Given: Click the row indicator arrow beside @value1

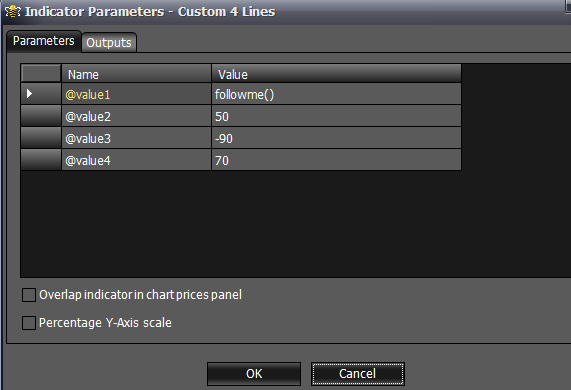Looking at the screenshot, I should (29, 94).
